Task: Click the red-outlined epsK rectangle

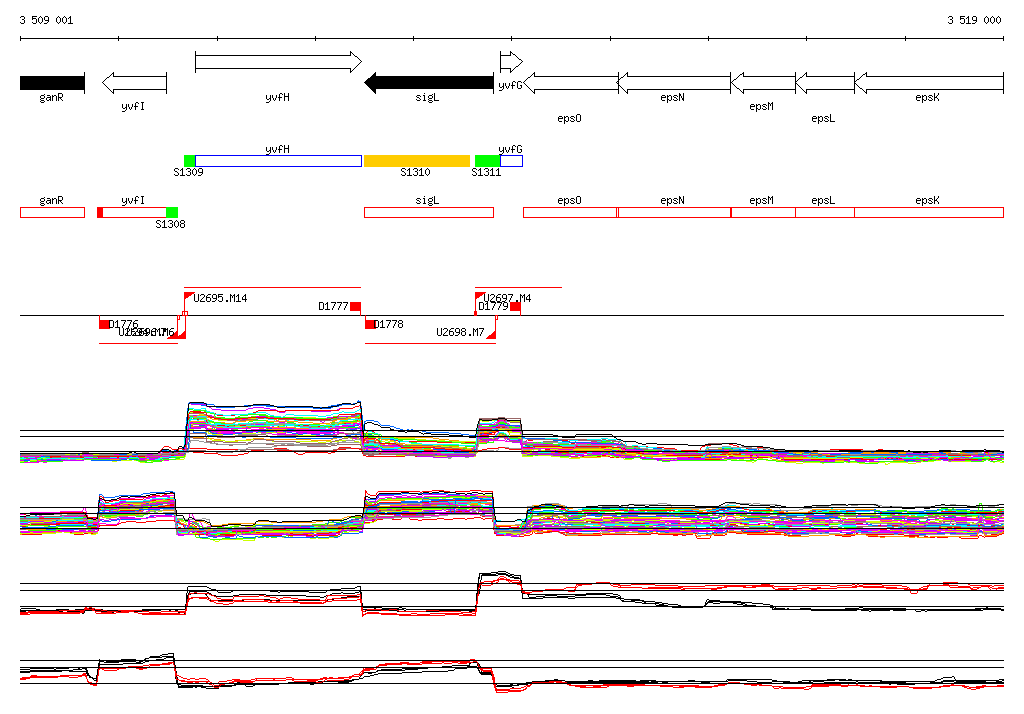Action: (x=929, y=212)
